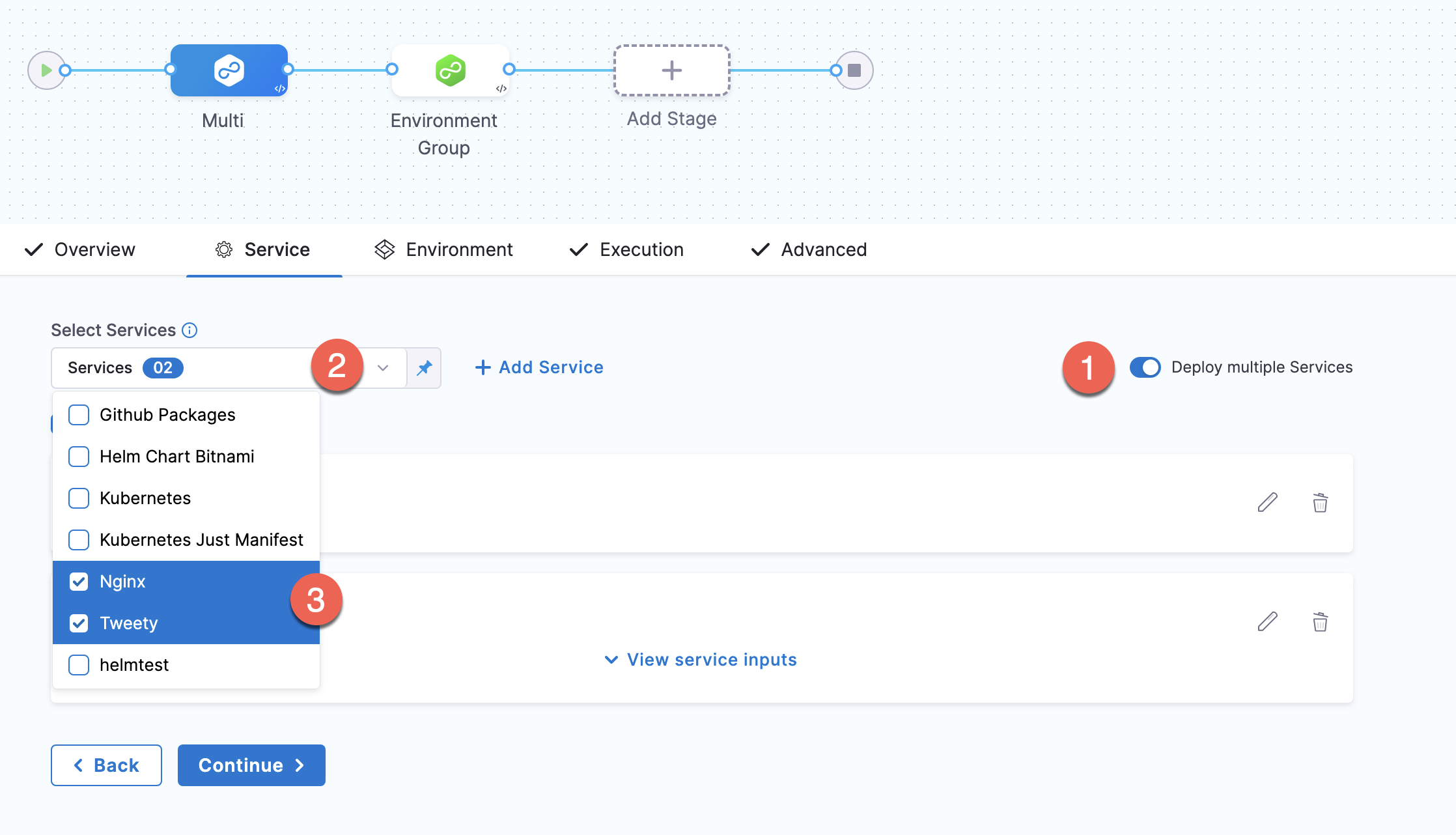Click the pipeline end stop node

pos(854,70)
